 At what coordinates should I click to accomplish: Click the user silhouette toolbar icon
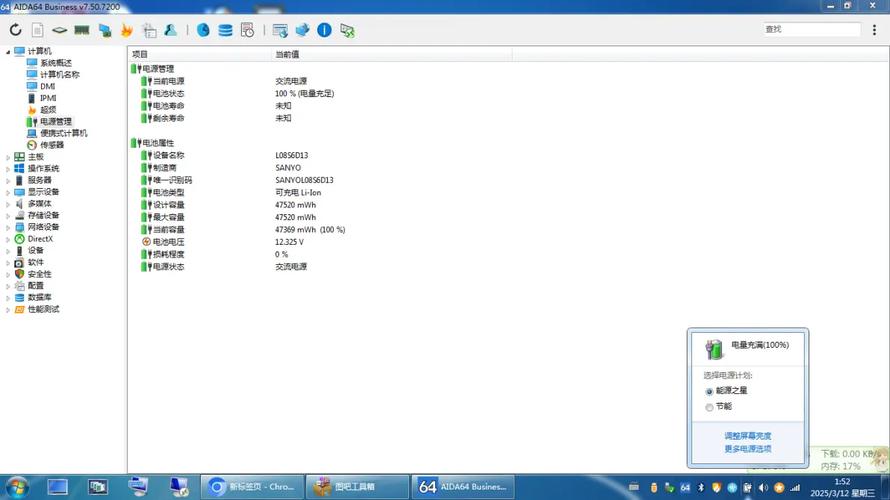[x=172, y=30]
